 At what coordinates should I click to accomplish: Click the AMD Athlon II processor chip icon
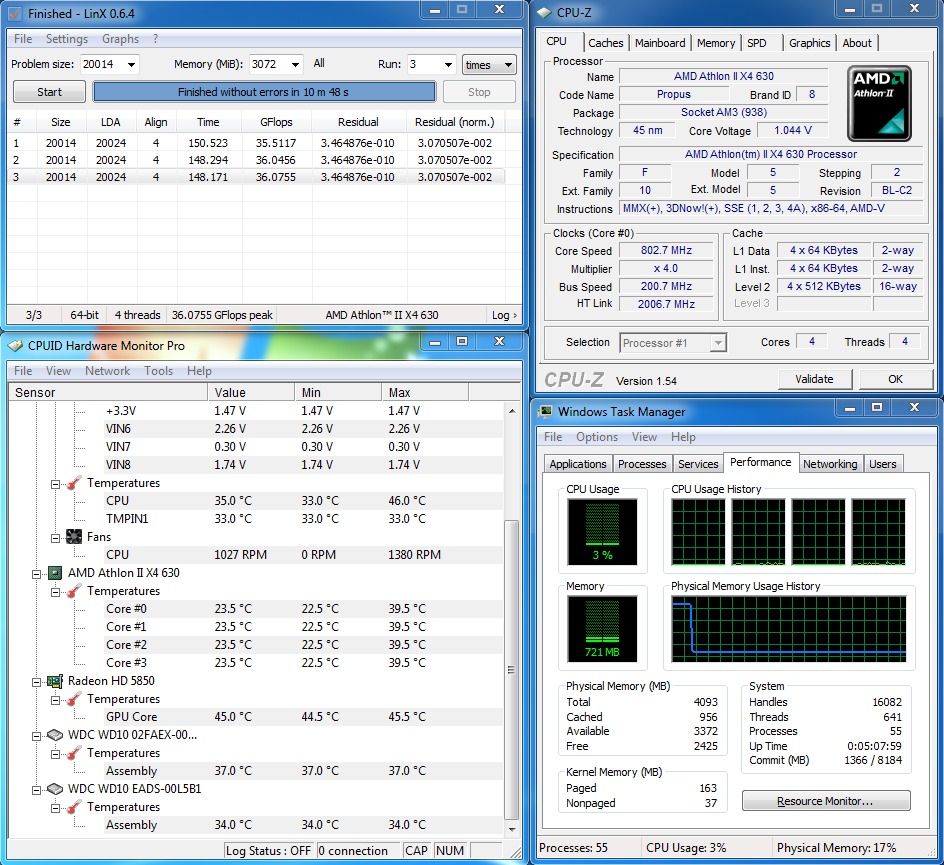click(55, 573)
